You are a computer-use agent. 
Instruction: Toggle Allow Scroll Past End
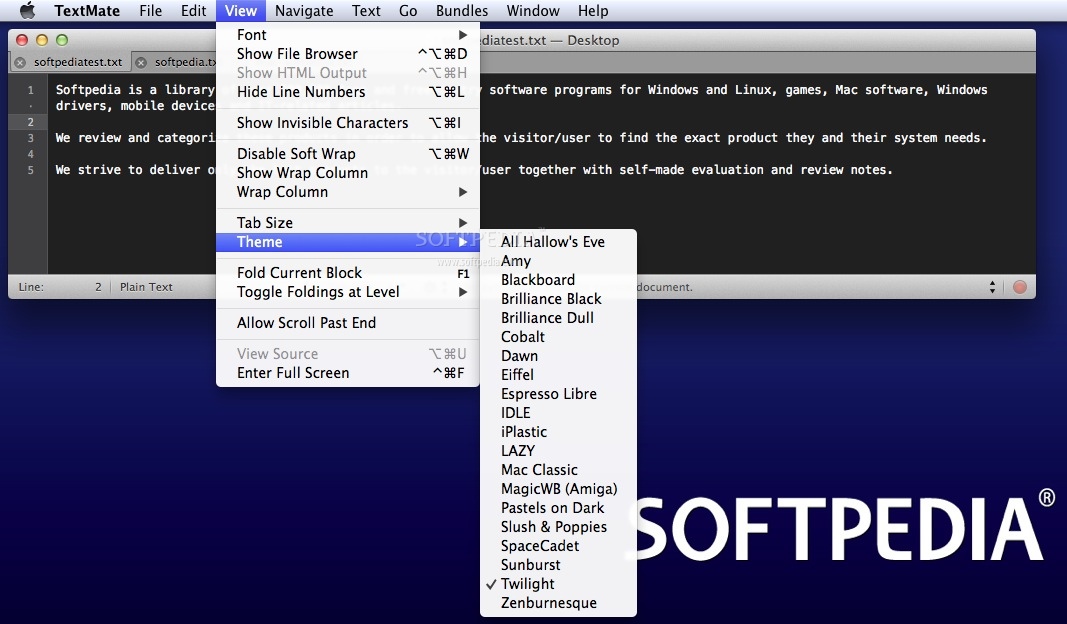348,323
